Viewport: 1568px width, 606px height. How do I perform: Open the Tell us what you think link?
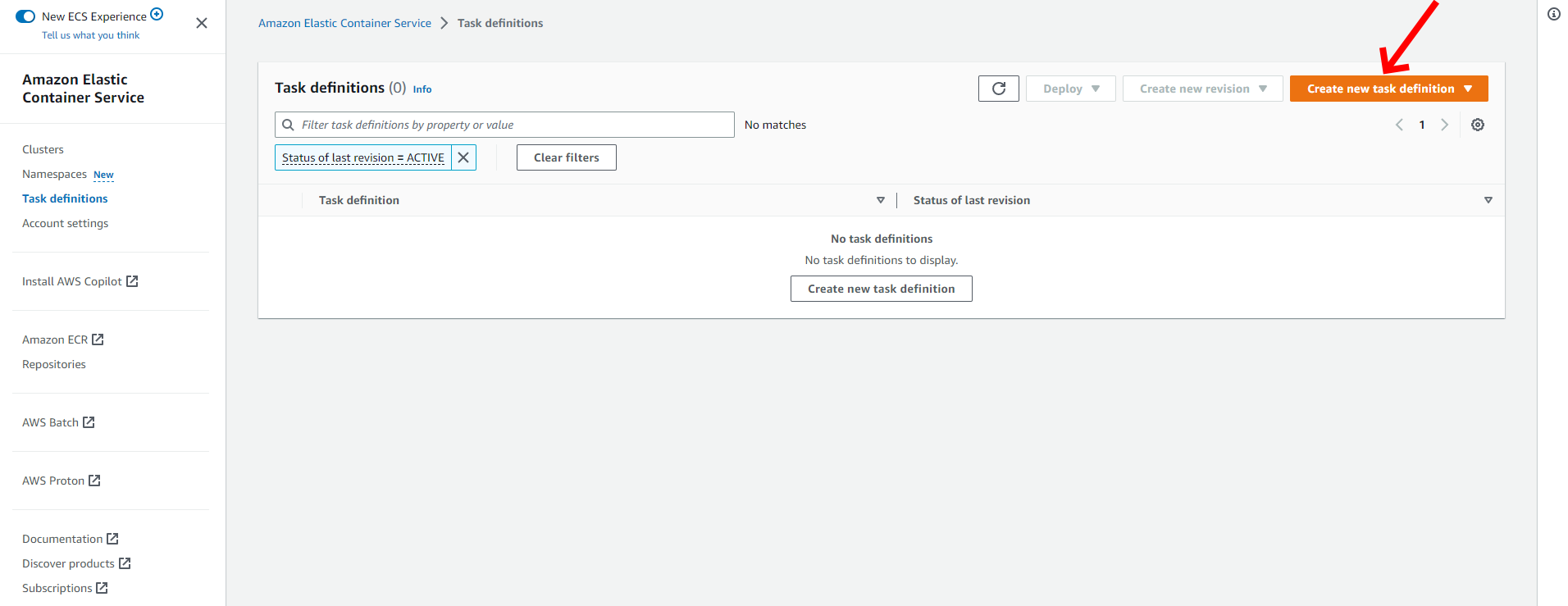pos(91,35)
